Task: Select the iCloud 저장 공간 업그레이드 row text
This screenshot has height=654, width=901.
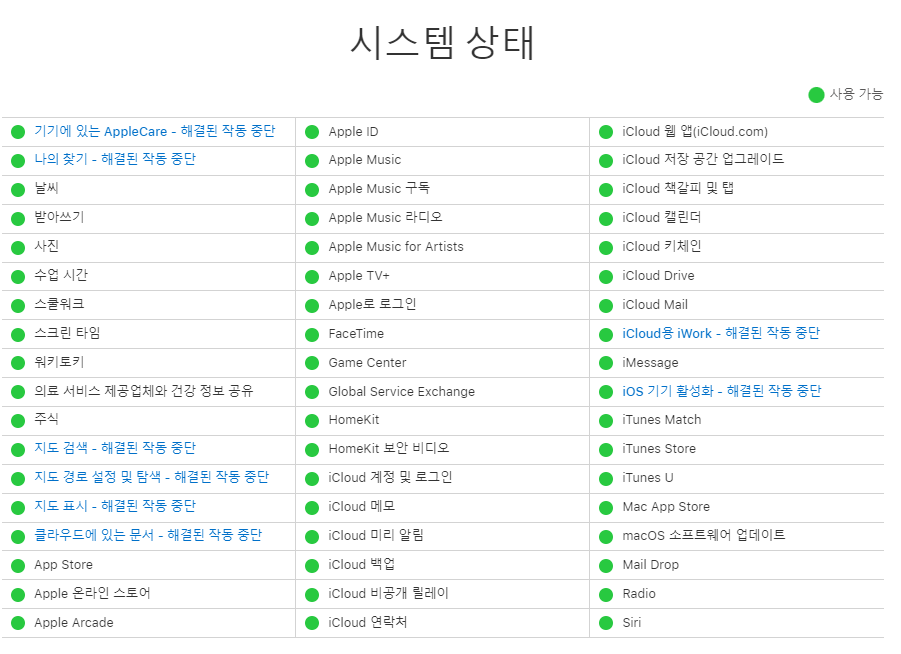Action: 703,159
